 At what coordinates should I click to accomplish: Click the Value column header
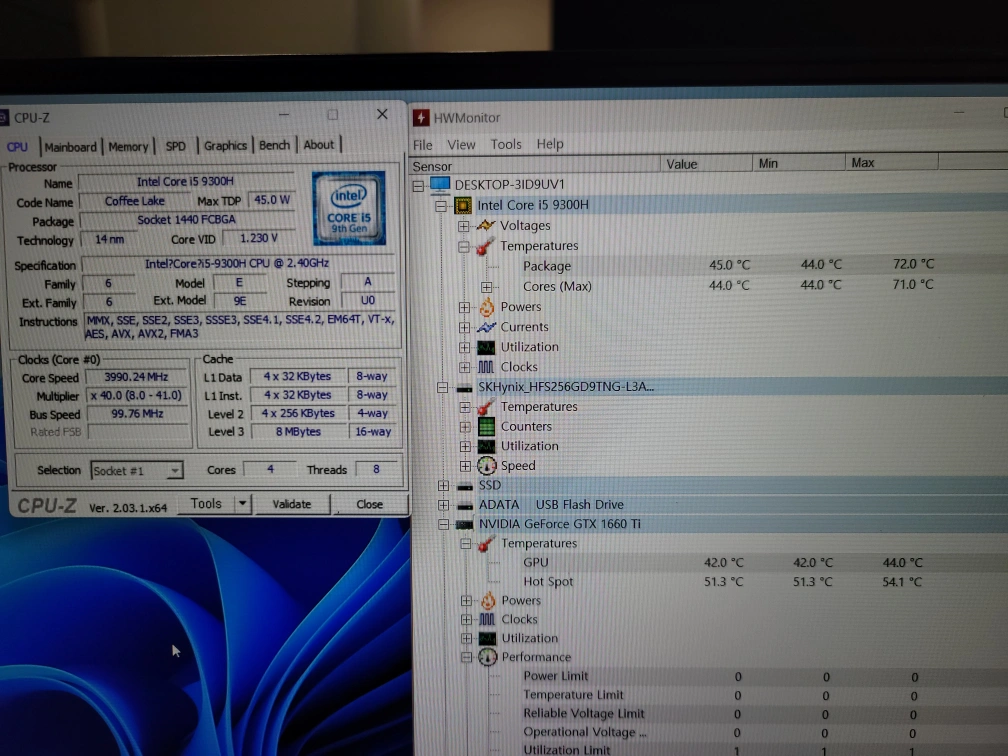[x=706, y=164]
